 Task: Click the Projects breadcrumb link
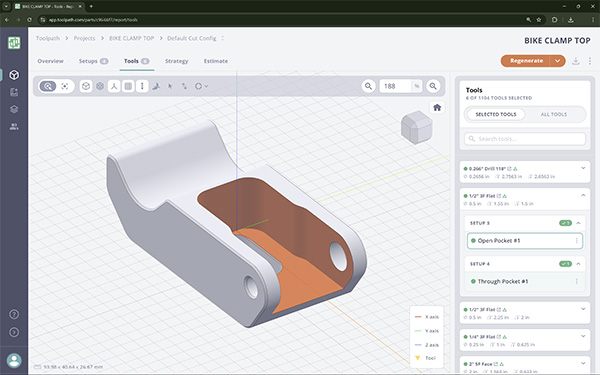(84, 38)
